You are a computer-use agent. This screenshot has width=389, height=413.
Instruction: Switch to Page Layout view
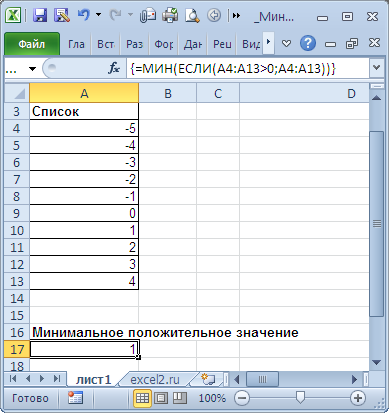[x=161, y=398]
